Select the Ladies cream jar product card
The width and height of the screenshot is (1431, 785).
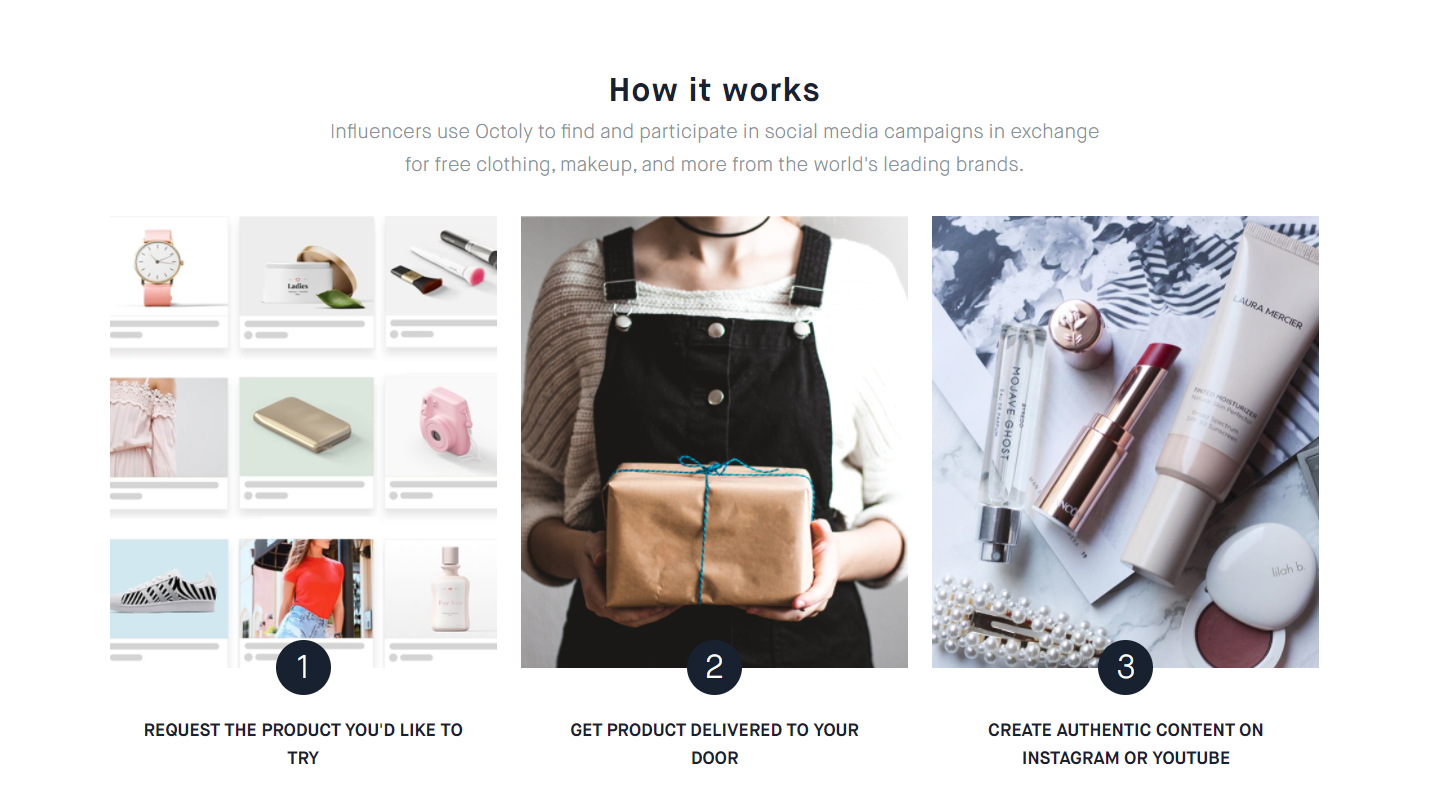[x=306, y=282]
